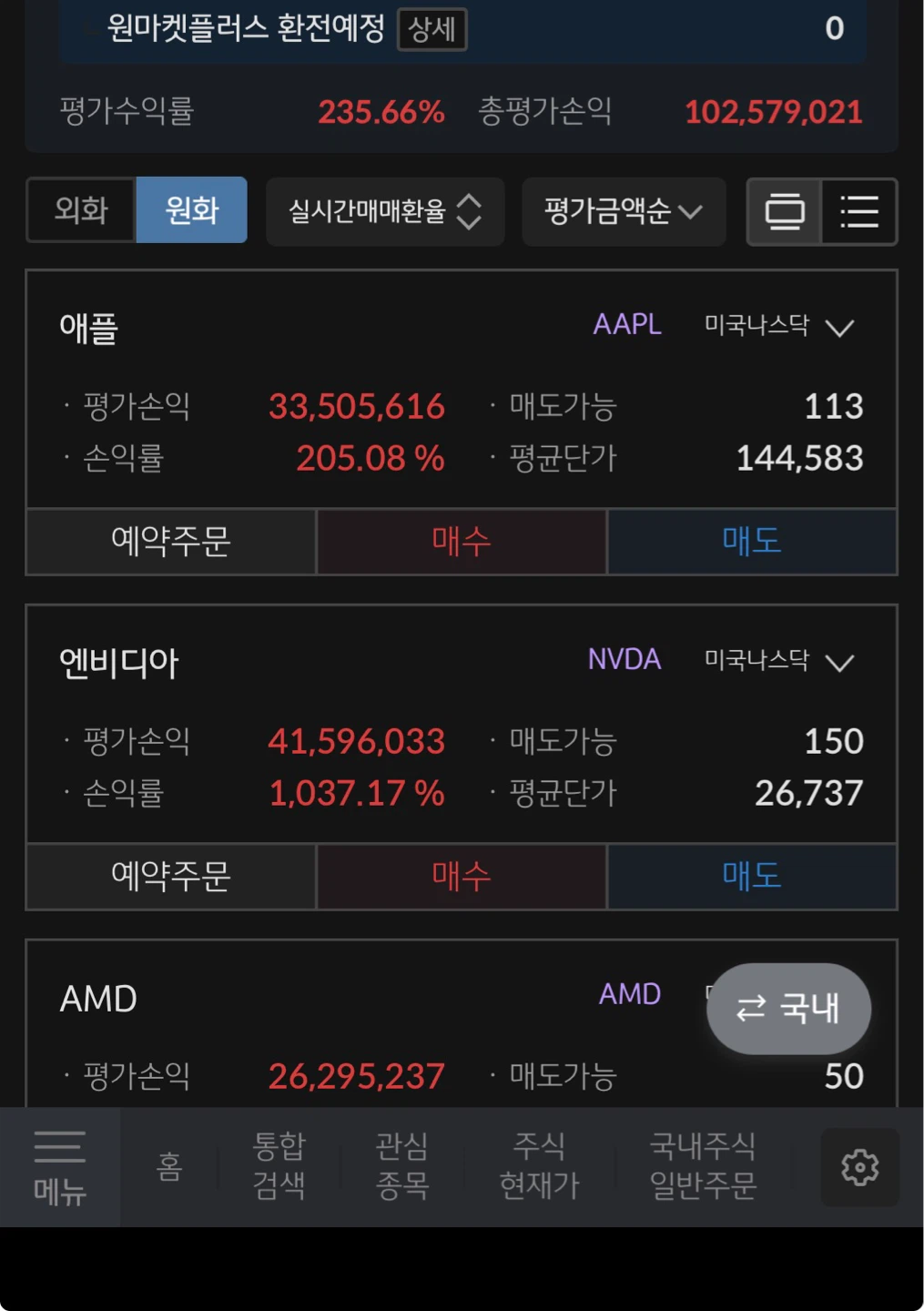Screen dimensions: 924x1311
Task: Switch to list view layout icon
Action: pos(859,211)
